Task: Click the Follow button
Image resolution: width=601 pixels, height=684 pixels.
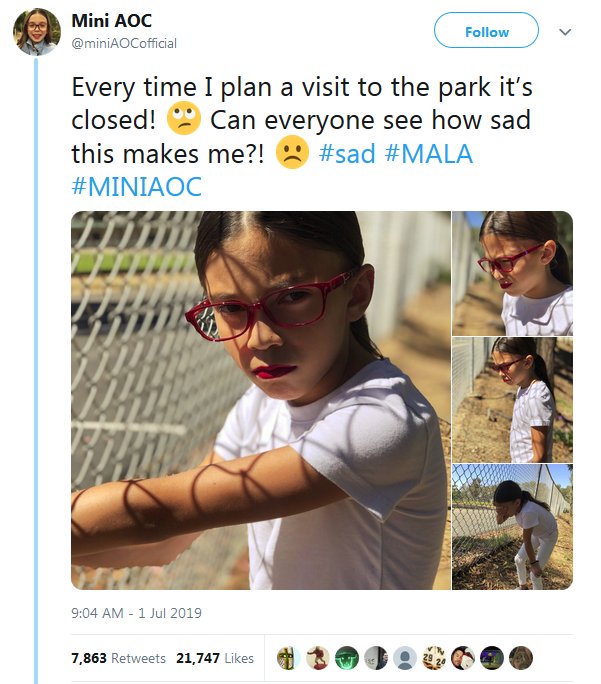Action: [486, 32]
